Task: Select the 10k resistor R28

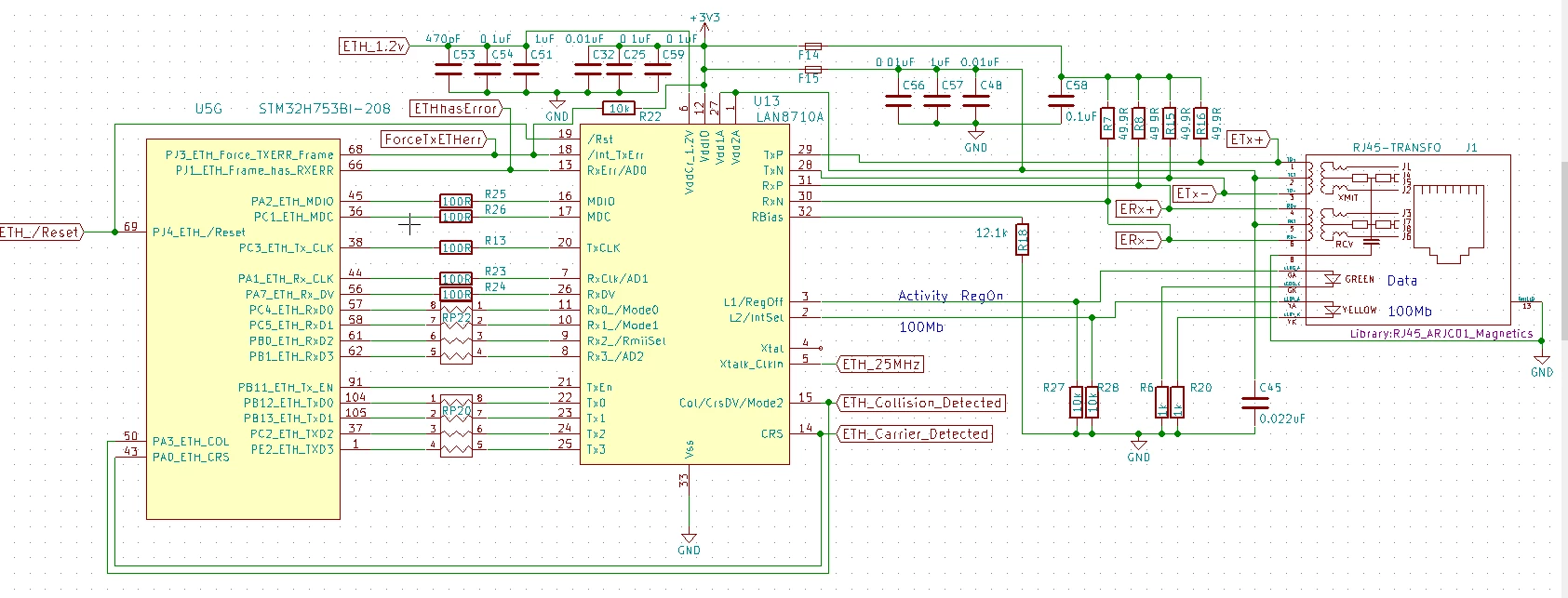Action: pos(1092,402)
